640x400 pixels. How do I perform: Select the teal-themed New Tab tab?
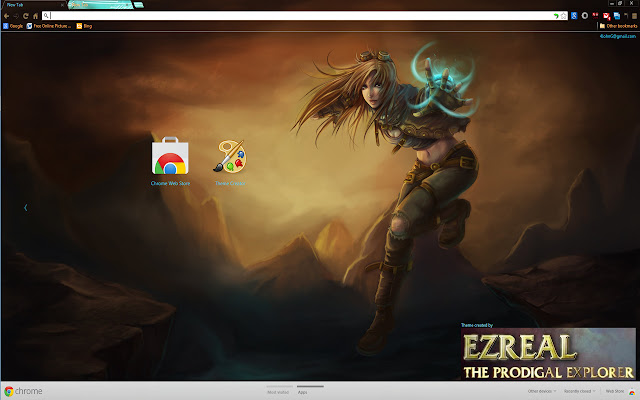click(100, 5)
